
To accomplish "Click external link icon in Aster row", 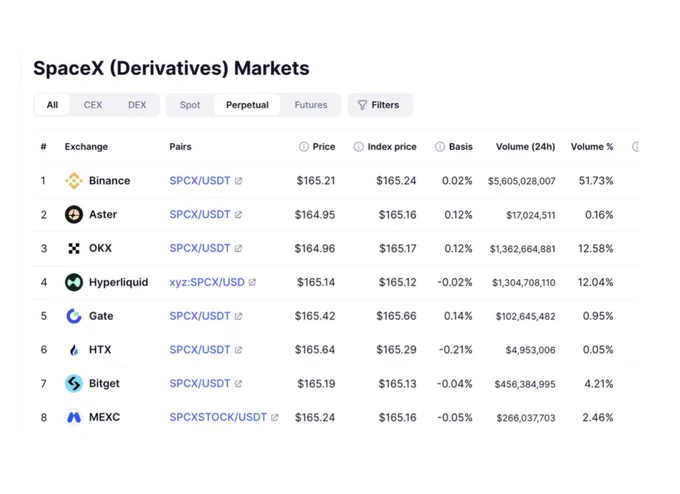I will click(x=238, y=215).
